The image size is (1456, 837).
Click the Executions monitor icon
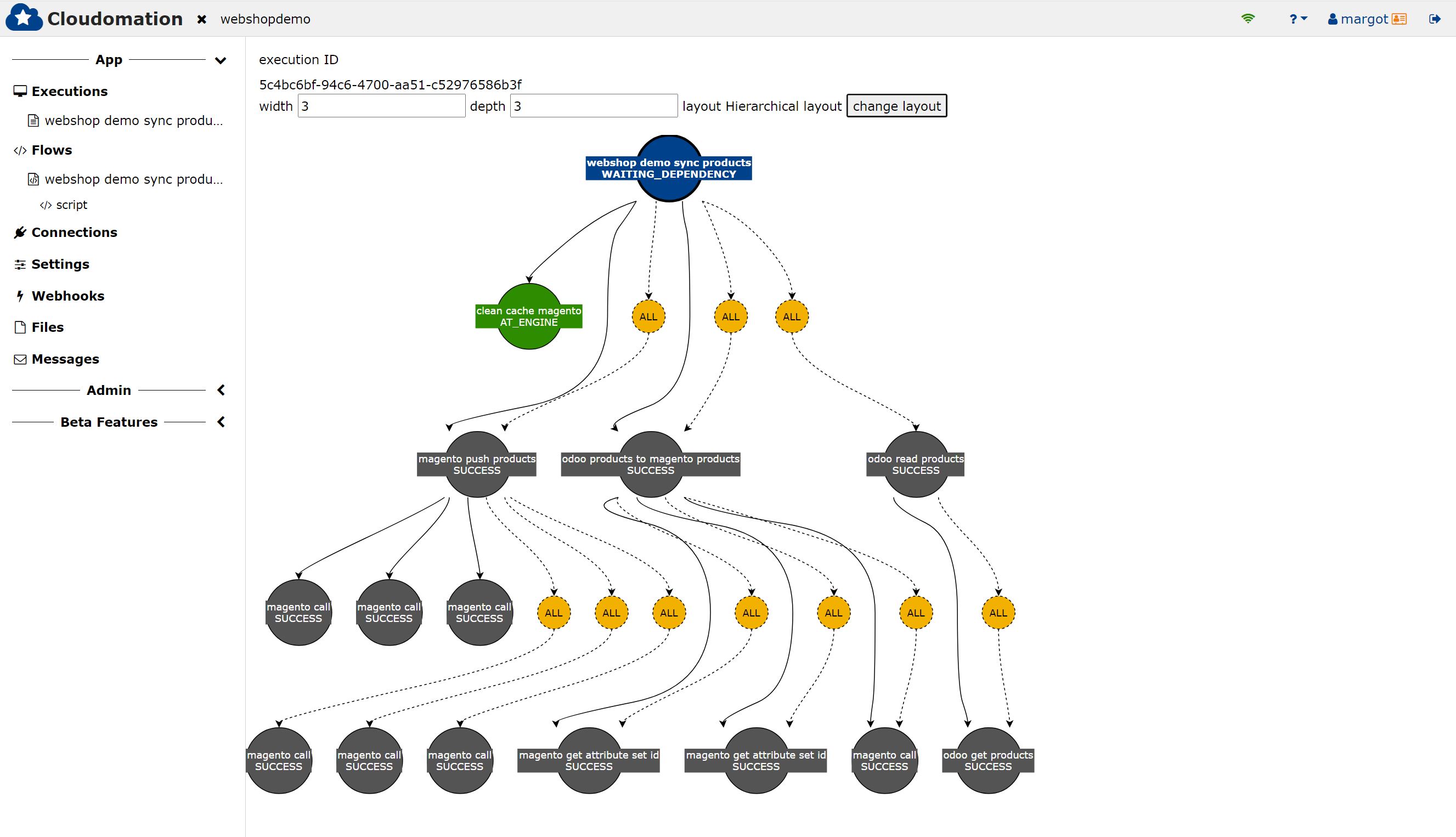20,92
